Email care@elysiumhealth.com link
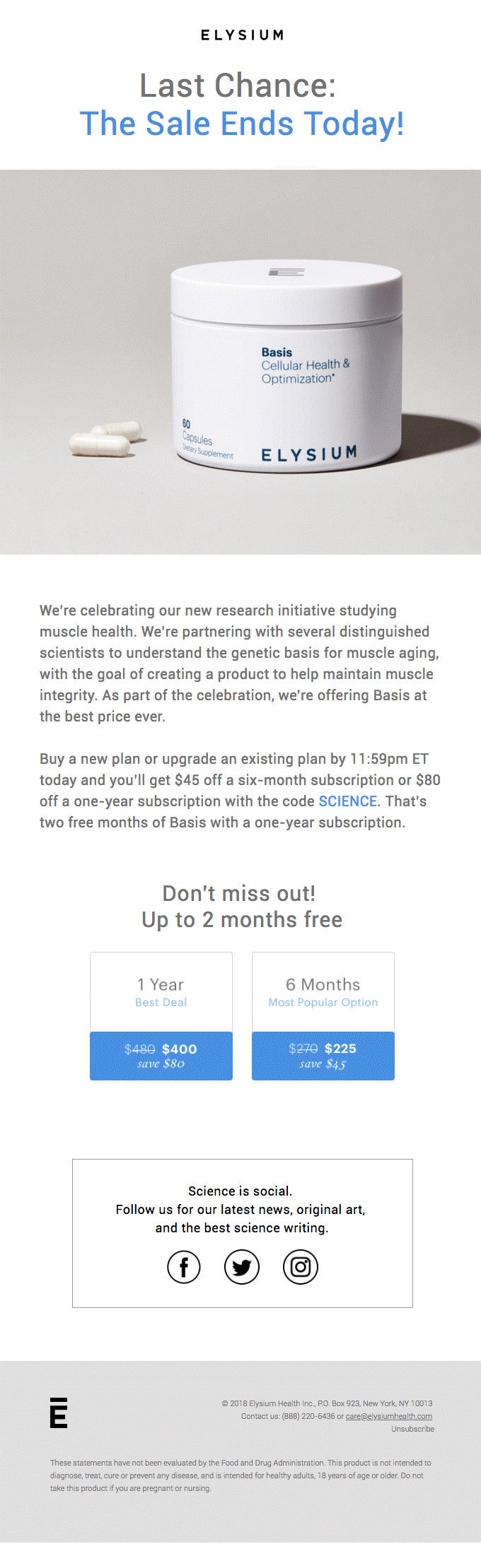The height and width of the screenshot is (1568, 481). pyautogui.click(x=389, y=1416)
